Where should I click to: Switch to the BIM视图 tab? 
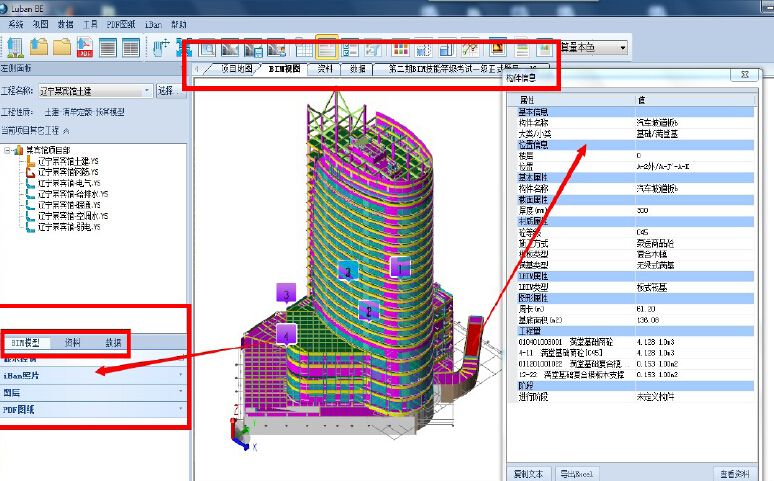[x=284, y=69]
